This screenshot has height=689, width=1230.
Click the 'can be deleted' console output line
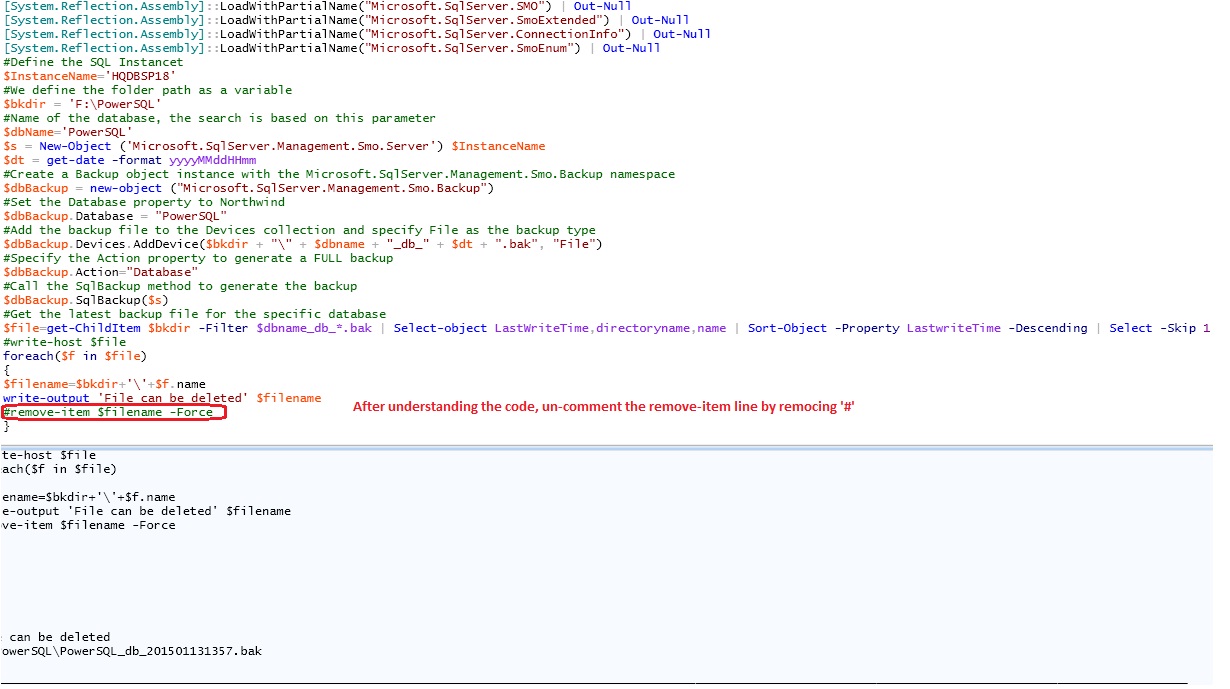click(58, 637)
